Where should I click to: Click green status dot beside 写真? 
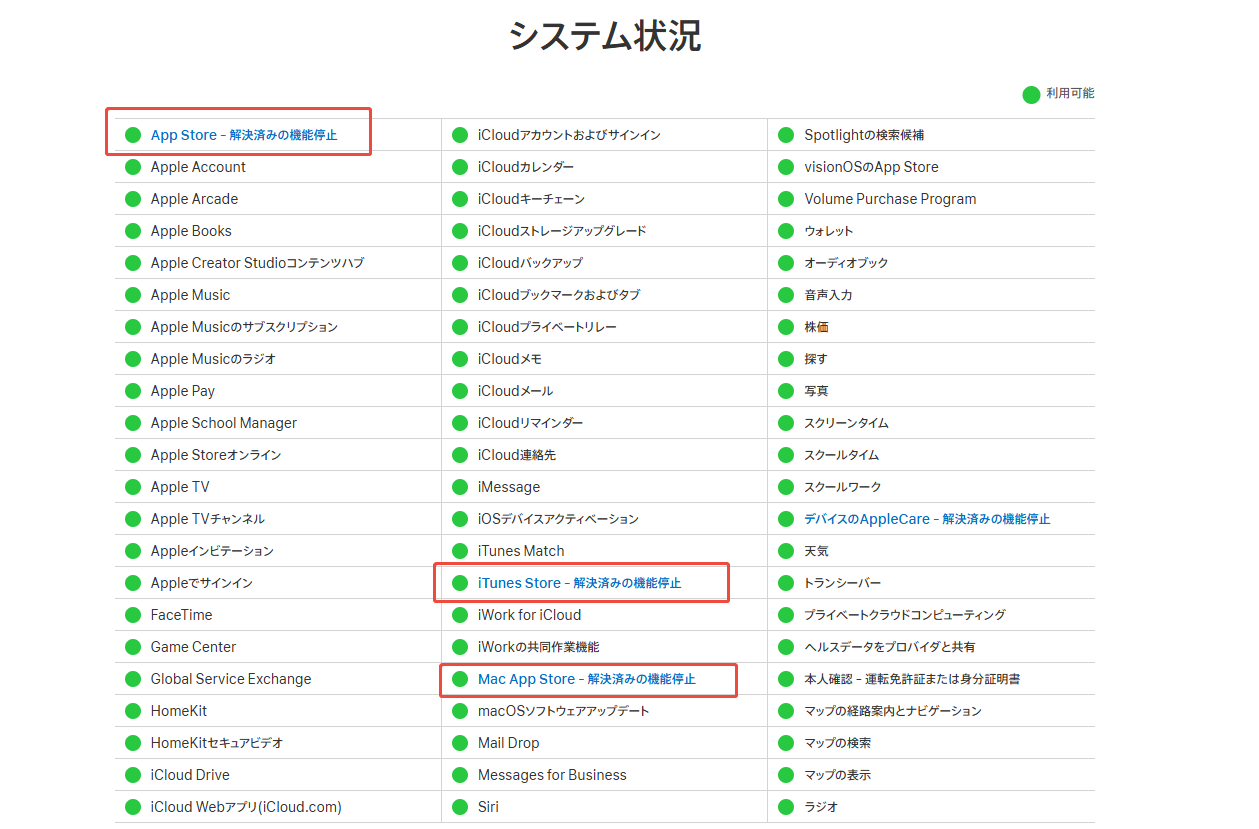[x=787, y=391]
